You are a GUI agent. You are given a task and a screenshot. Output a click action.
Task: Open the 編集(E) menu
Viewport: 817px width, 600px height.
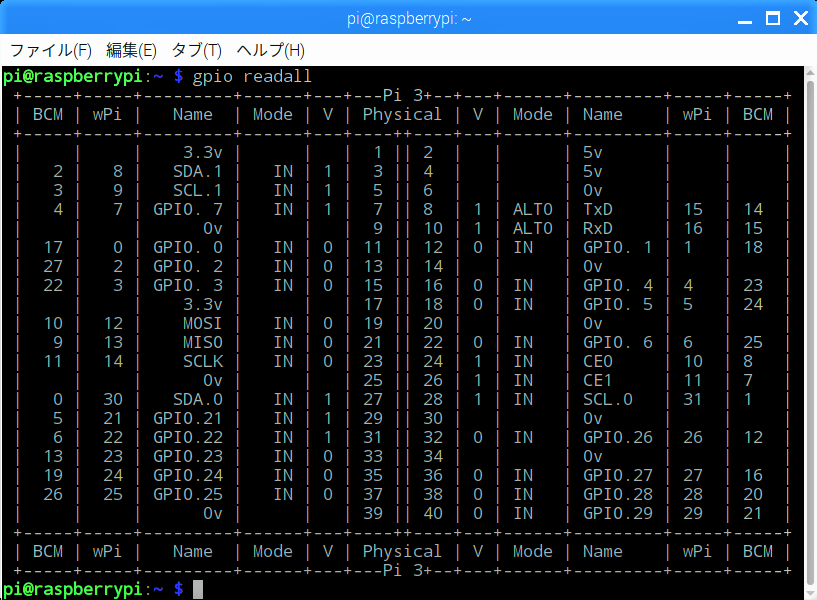pos(131,51)
